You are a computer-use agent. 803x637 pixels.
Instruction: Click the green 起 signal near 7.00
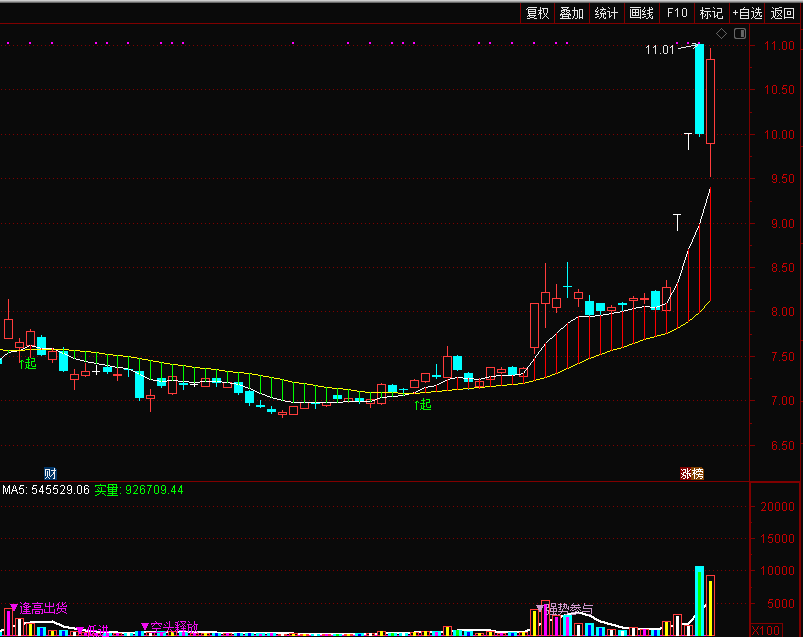(x=423, y=405)
